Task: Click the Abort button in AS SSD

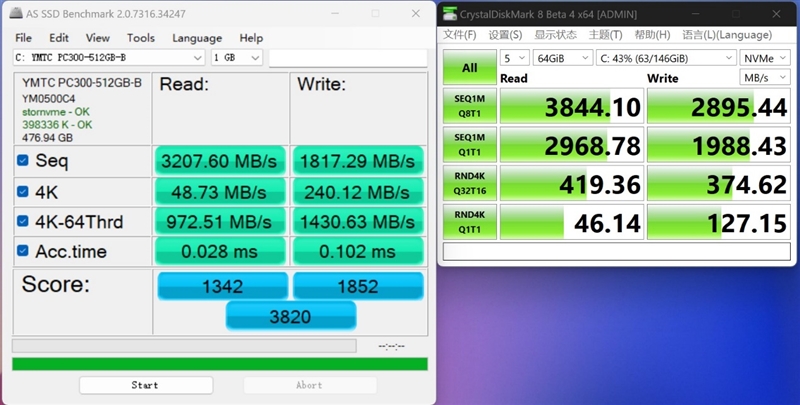Action: [x=310, y=385]
